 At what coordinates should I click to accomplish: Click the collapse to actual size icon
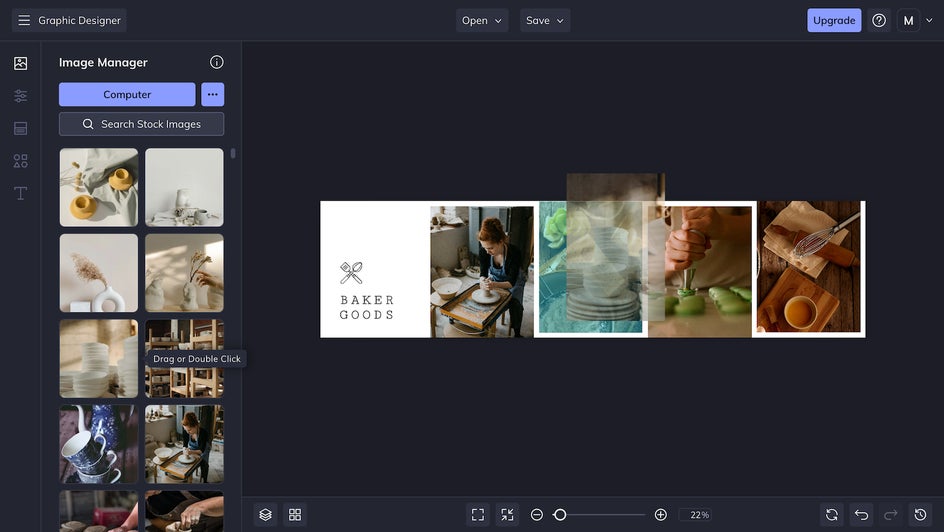pos(508,515)
